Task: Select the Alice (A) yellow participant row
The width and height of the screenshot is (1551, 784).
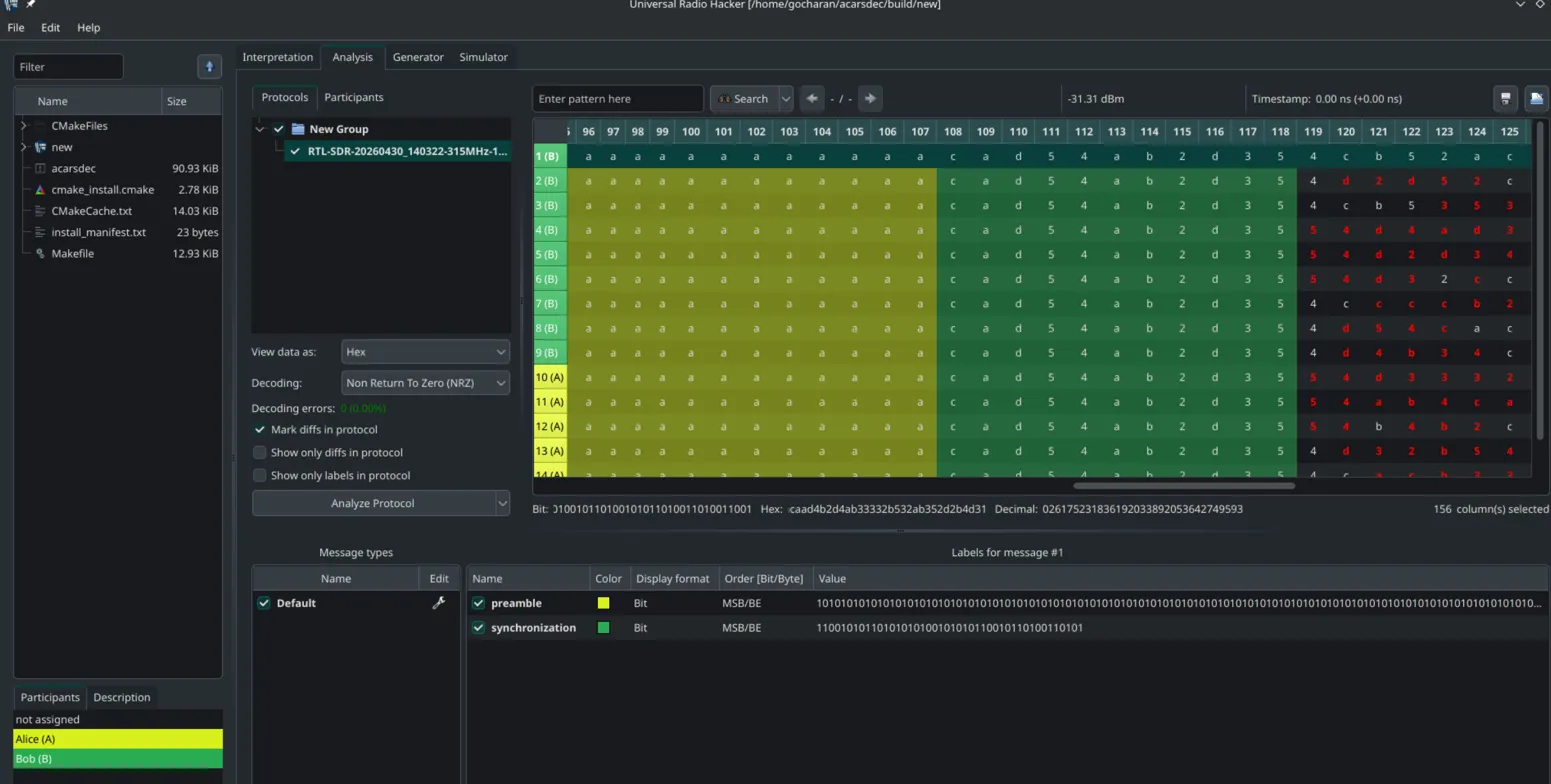Action: pyautogui.click(x=118, y=739)
